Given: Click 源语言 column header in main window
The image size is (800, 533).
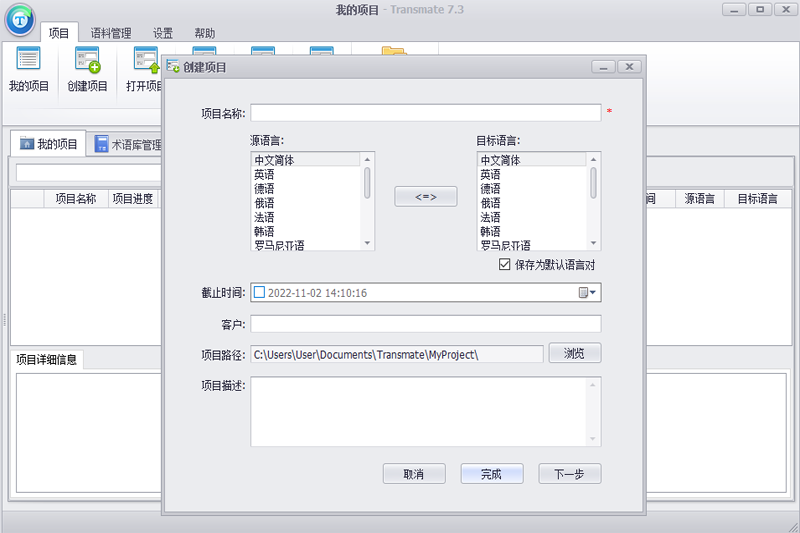Looking at the screenshot, I should click(699, 198).
